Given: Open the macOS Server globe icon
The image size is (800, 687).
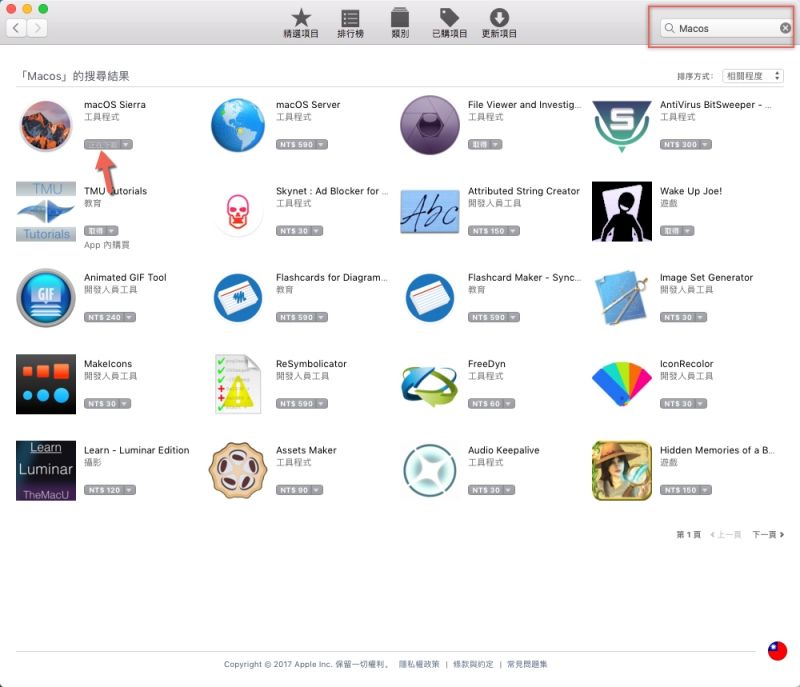Looking at the screenshot, I should 238,125.
